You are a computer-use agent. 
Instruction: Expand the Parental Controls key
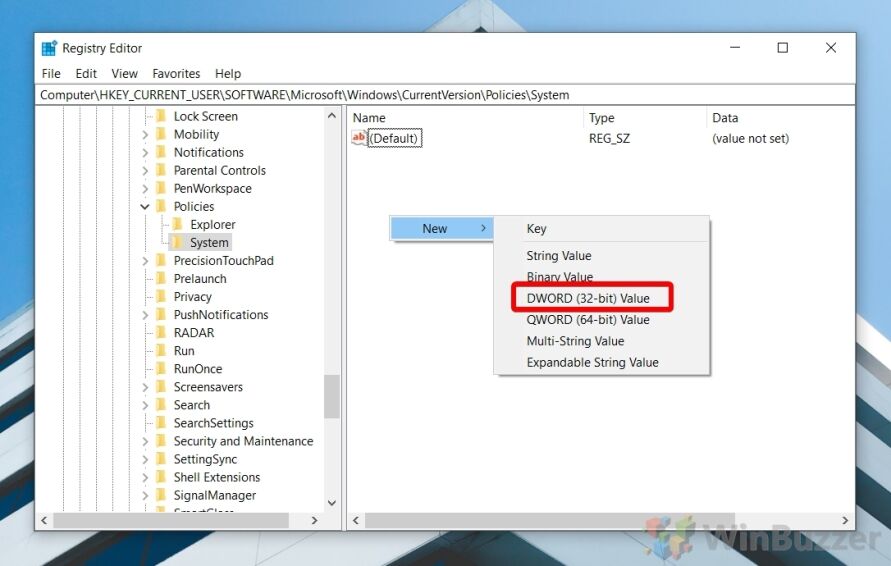[x=145, y=170]
